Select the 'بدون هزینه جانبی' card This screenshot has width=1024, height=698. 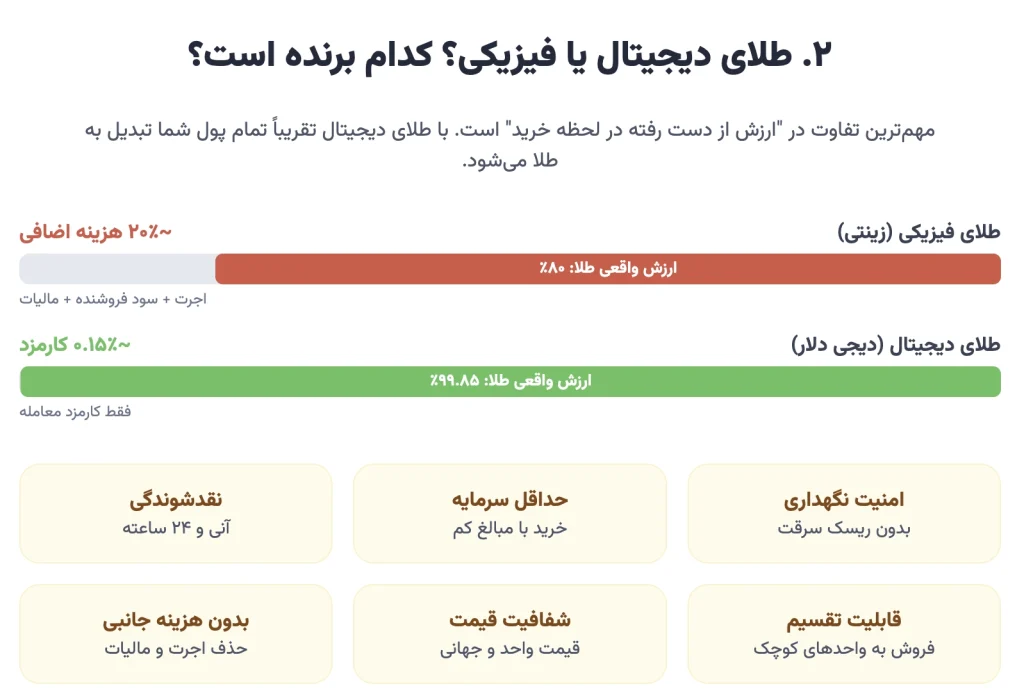175,634
